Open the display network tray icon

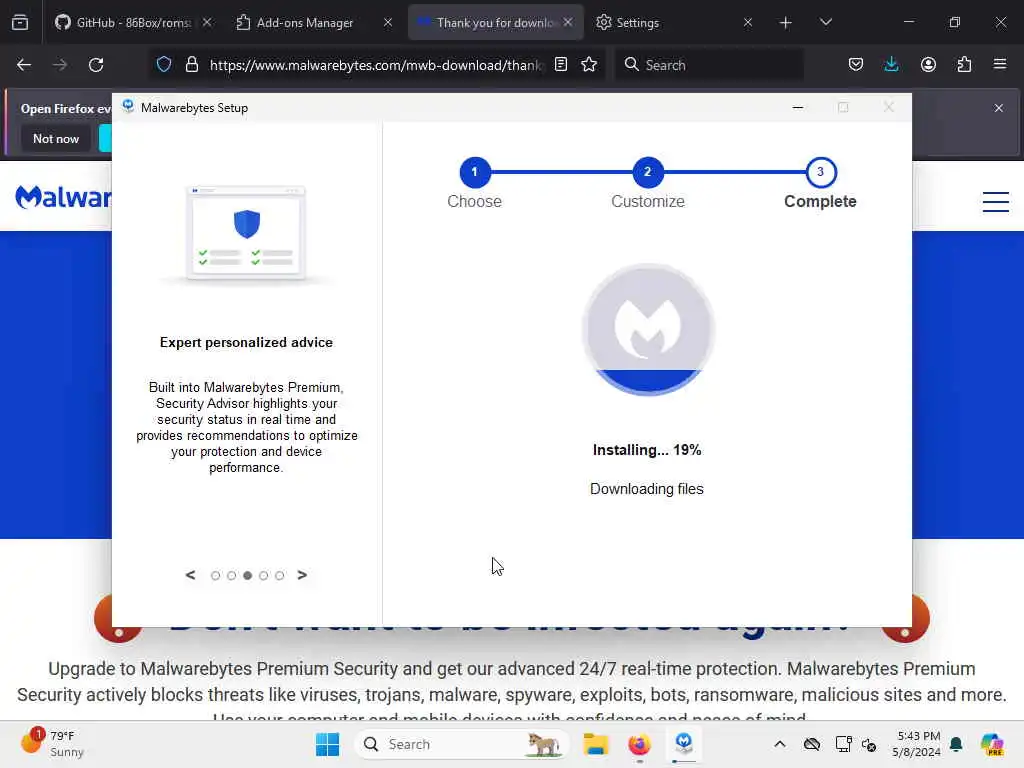843,744
